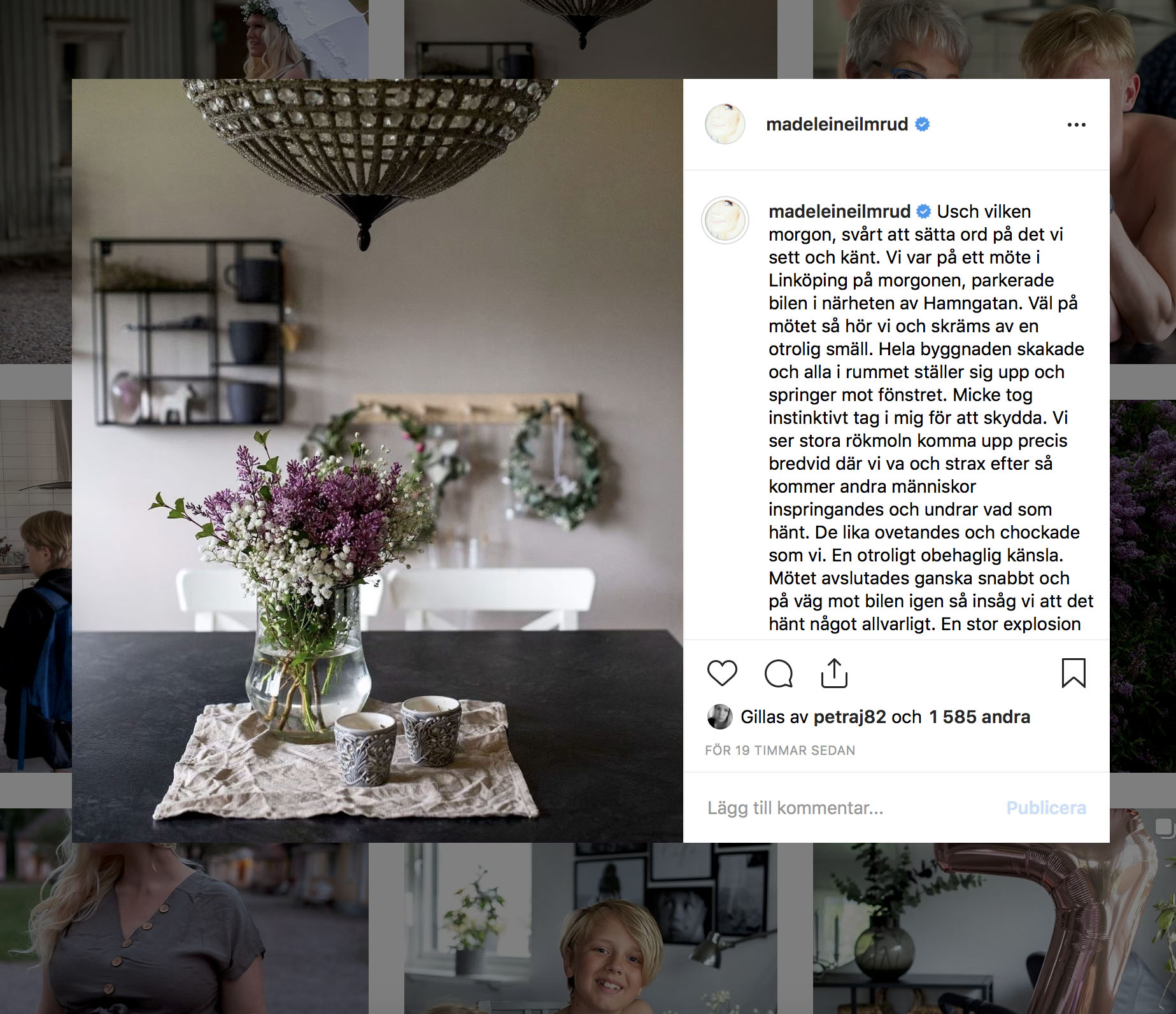
Task: Open background thumbnail of smiling blond boy
Action: (590, 929)
